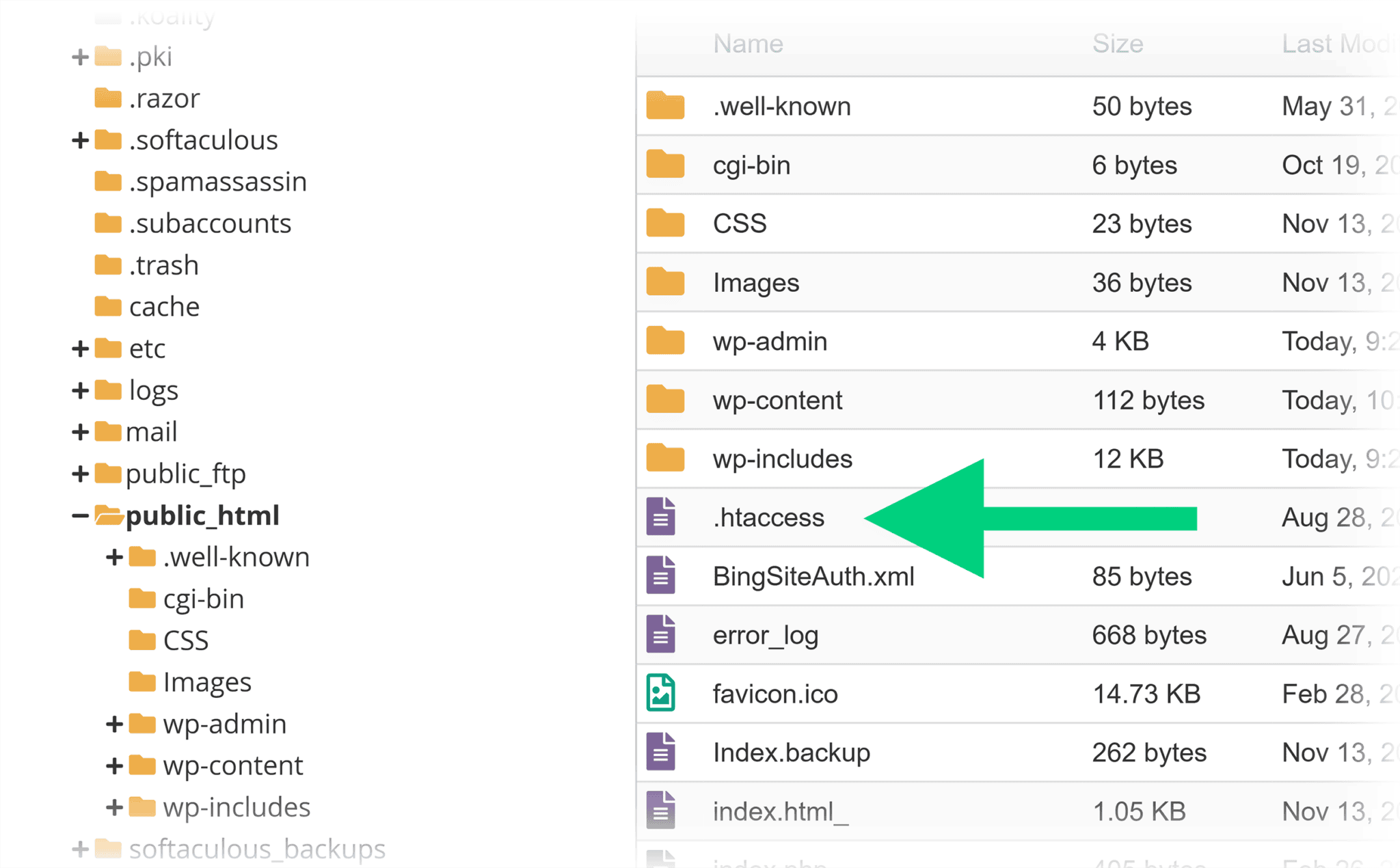Sort files by the Name column
Image resolution: width=1400 pixels, height=868 pixels.
(748, 43)
